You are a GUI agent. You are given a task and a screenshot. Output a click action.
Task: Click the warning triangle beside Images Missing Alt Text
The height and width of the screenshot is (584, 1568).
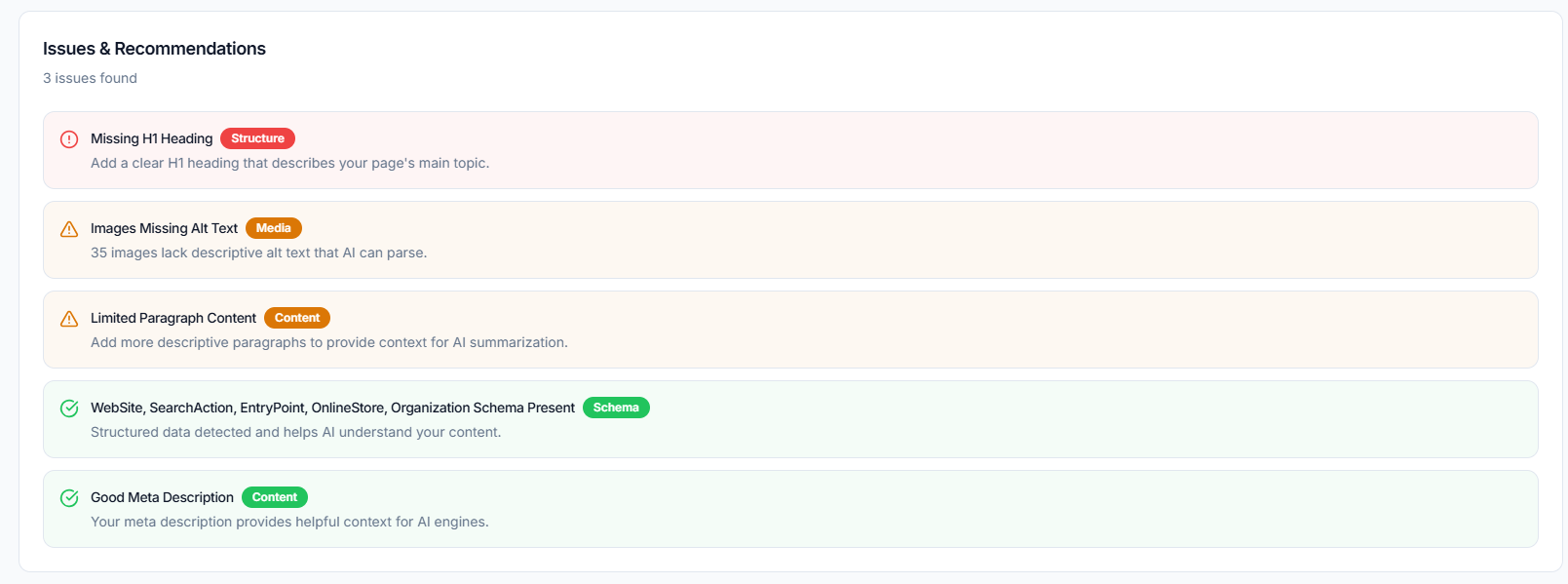69,229
